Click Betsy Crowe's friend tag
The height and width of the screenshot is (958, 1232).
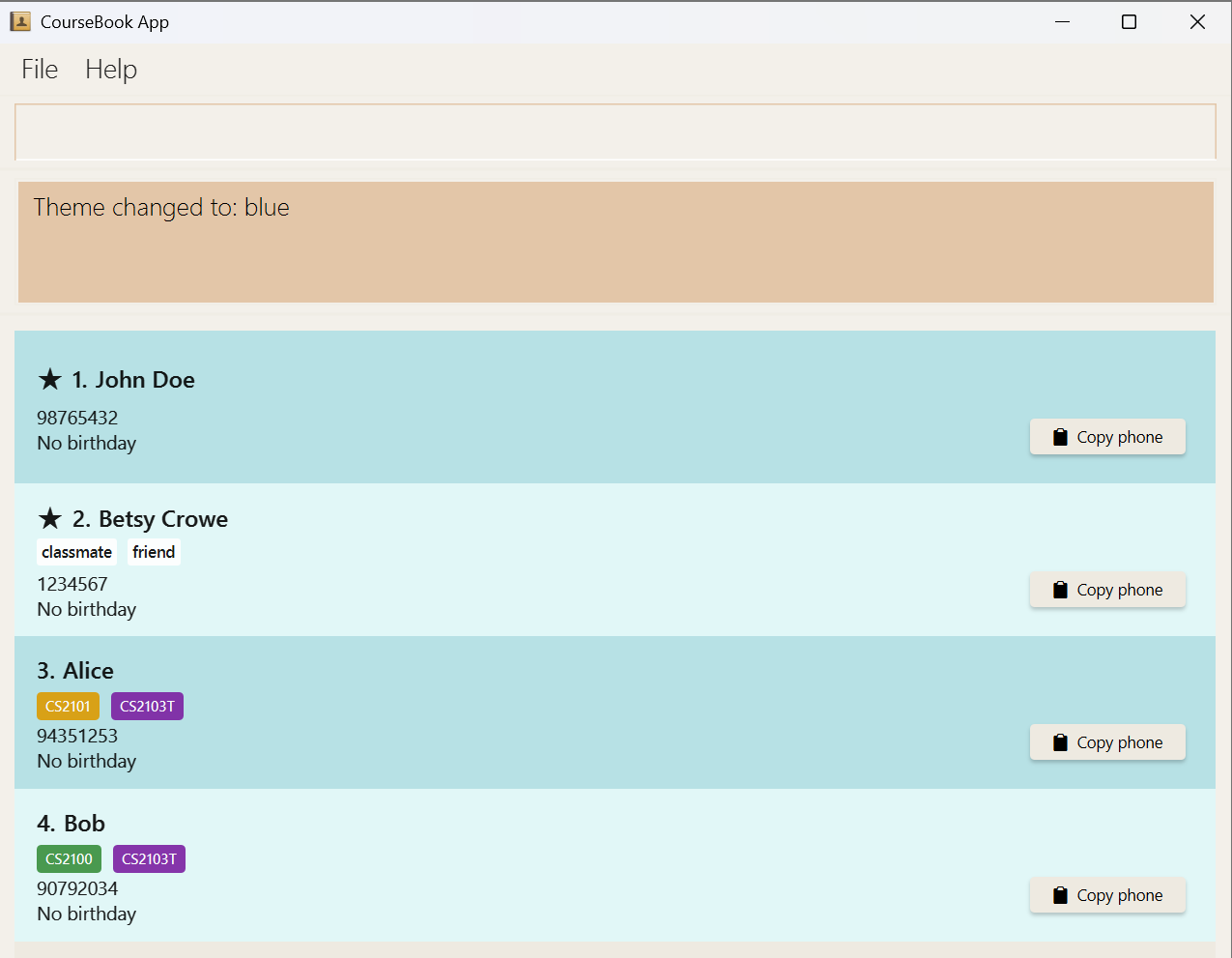tap(154, 552)
